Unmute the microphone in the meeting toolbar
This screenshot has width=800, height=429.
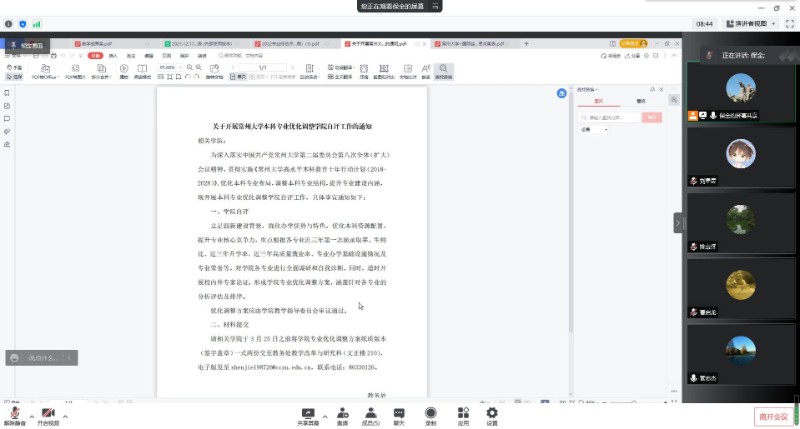click(15, 412)
